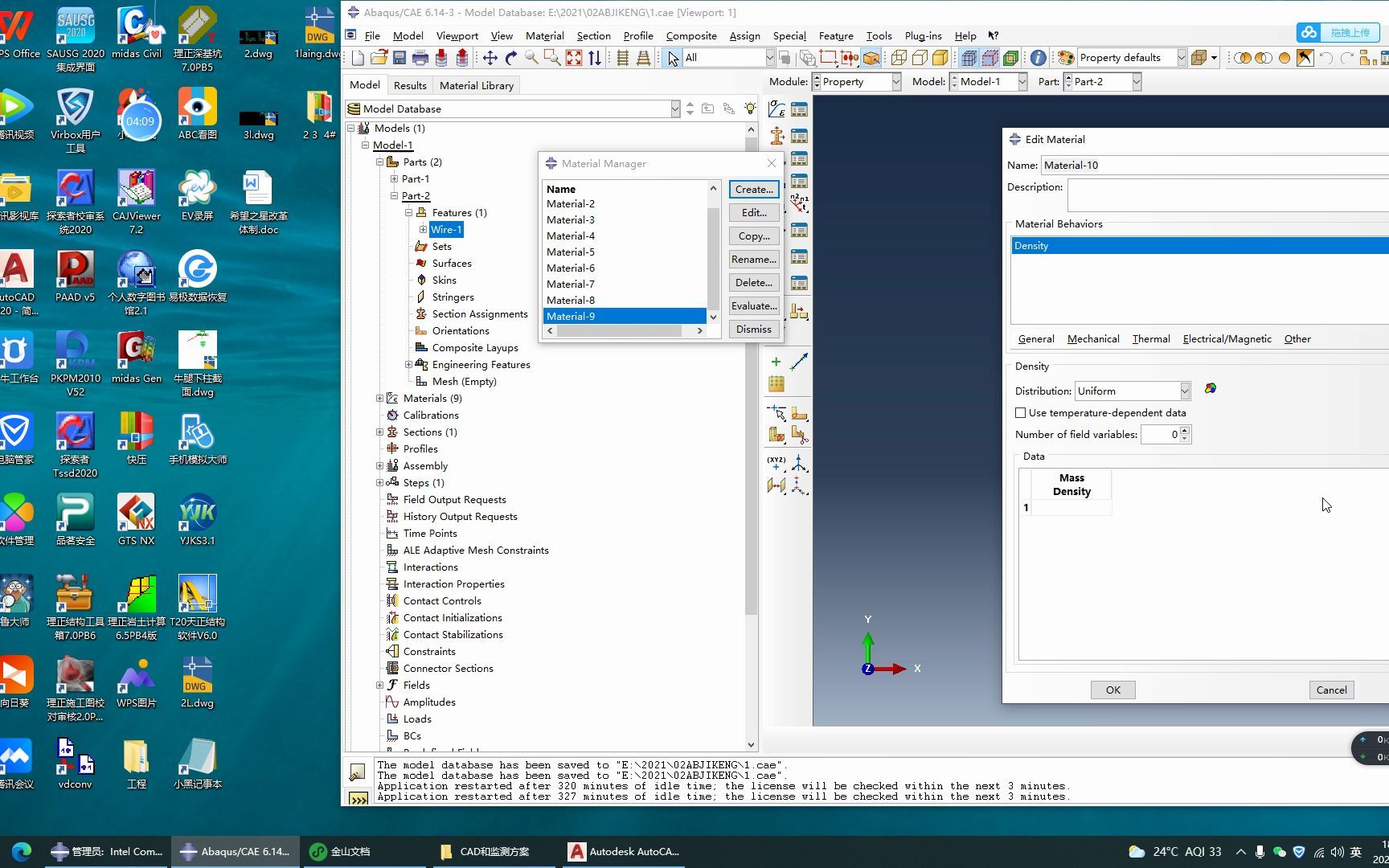This screenshot has width=1389, height=868.
Task: Click the Print icon in toolbar
Action: point(420,58)
